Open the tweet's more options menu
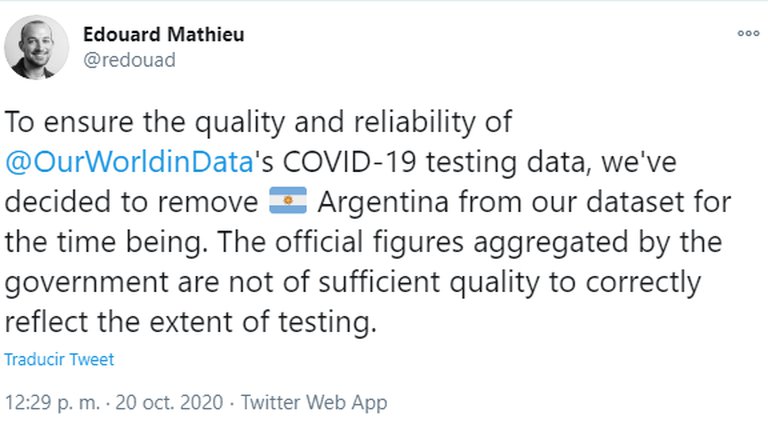The width and height of the screenshot is (768, 432). (748, 33)
